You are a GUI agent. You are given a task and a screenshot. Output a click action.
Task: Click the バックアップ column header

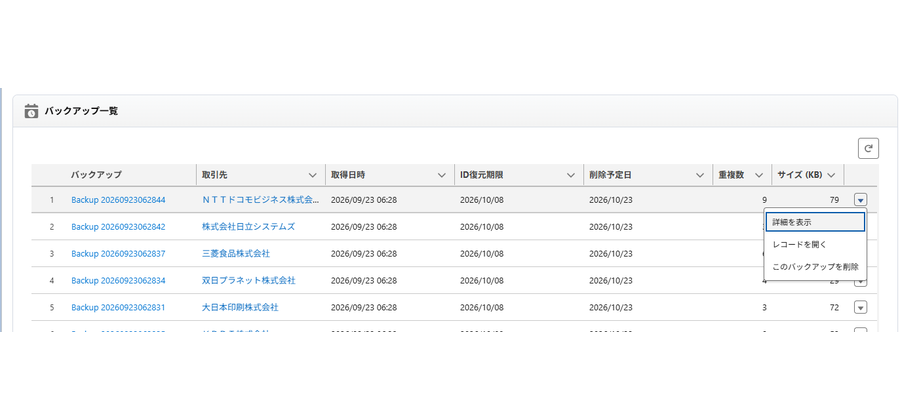pyautogui.click(x=96, y=174)
